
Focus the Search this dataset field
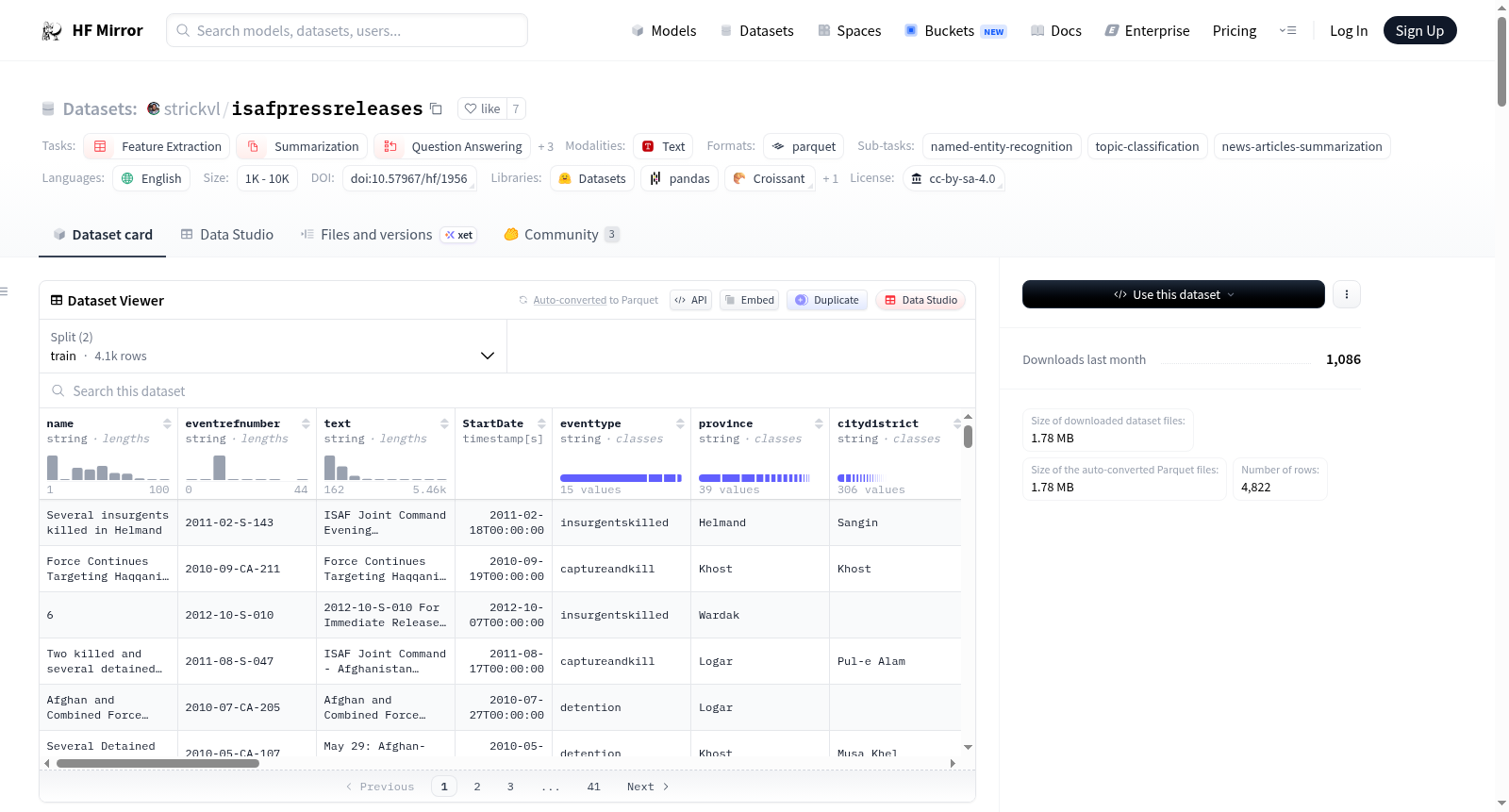506,390
